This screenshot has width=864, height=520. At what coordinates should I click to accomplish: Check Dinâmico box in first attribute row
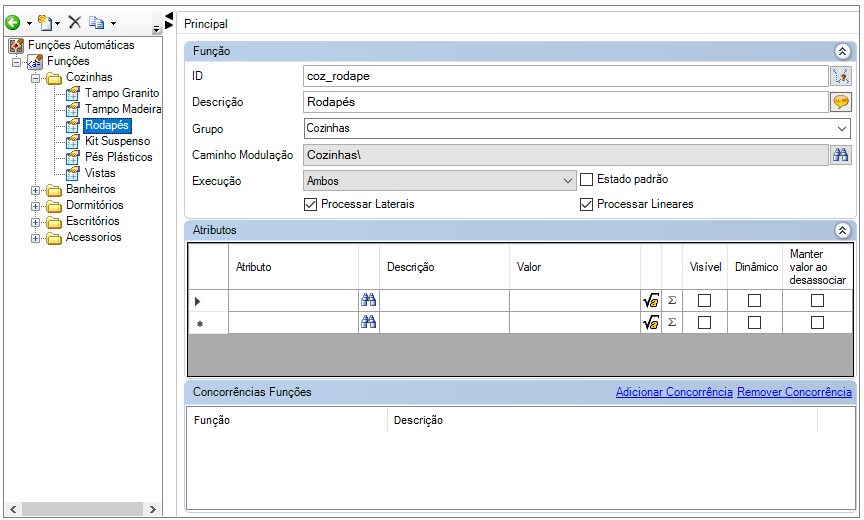(754, 301)
